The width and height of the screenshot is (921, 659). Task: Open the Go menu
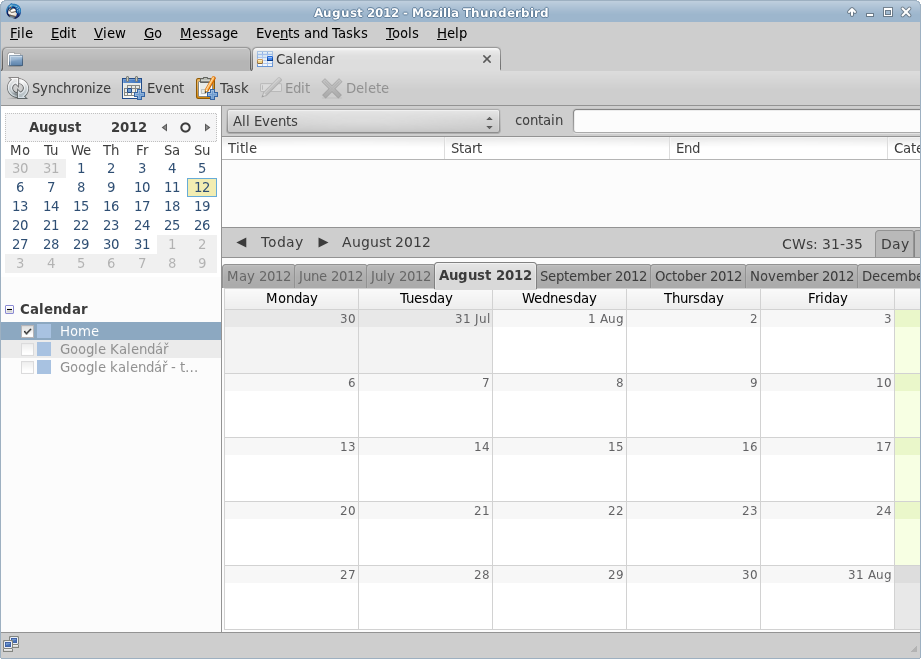click(153, 33)
